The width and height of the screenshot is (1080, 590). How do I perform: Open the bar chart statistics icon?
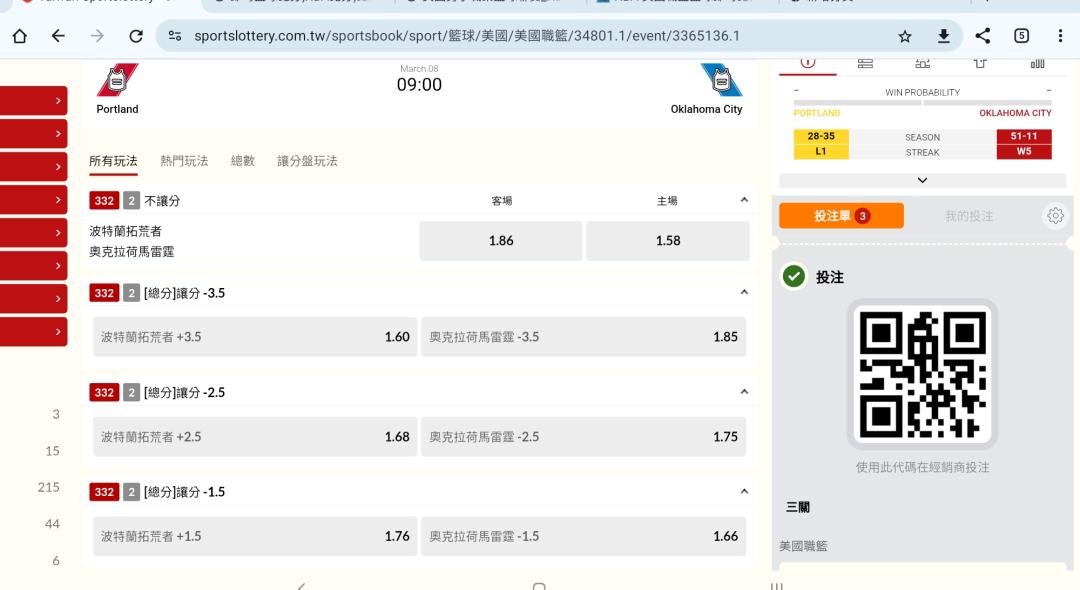1037,63
